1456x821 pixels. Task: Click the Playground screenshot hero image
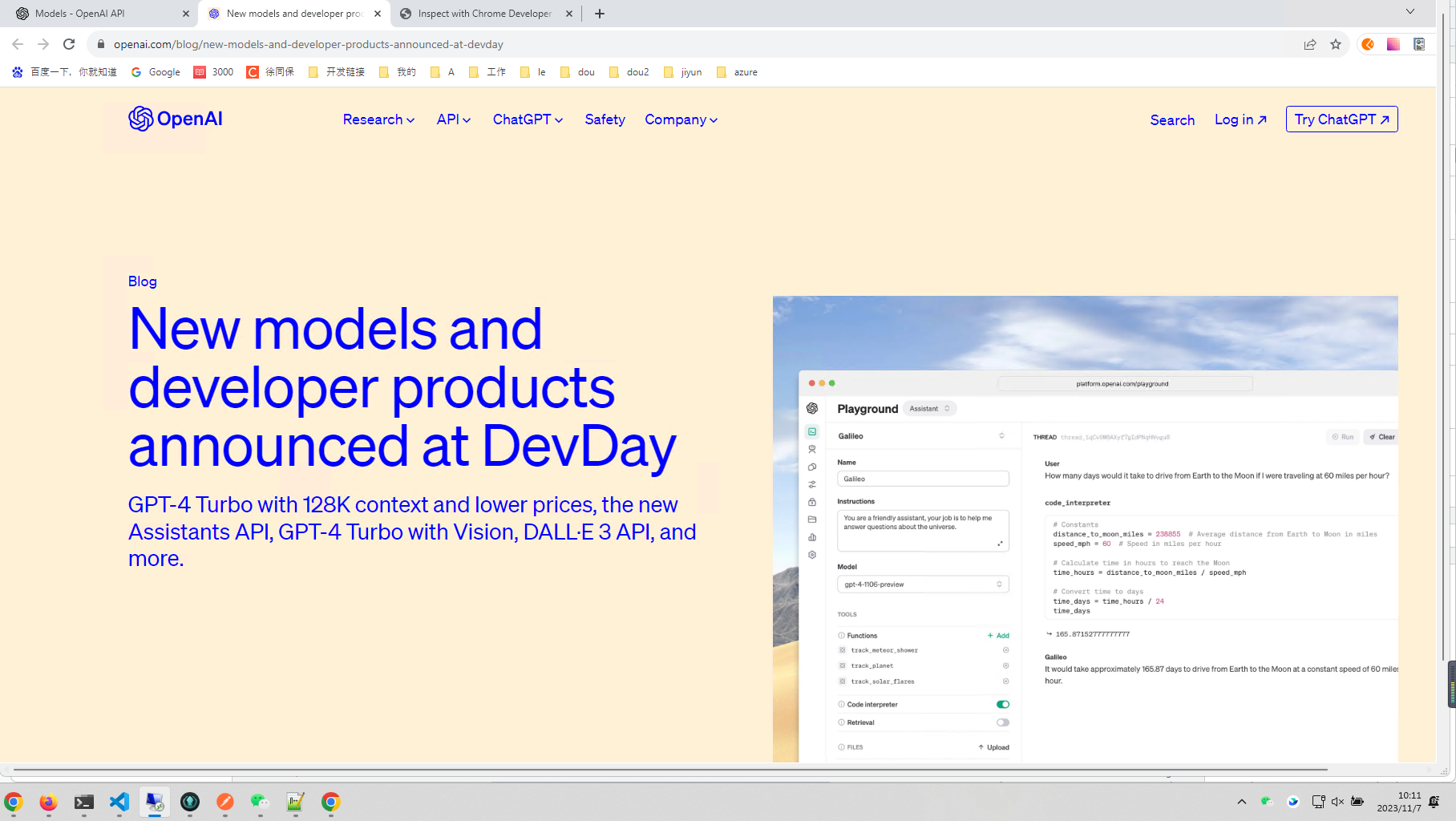1086,529
